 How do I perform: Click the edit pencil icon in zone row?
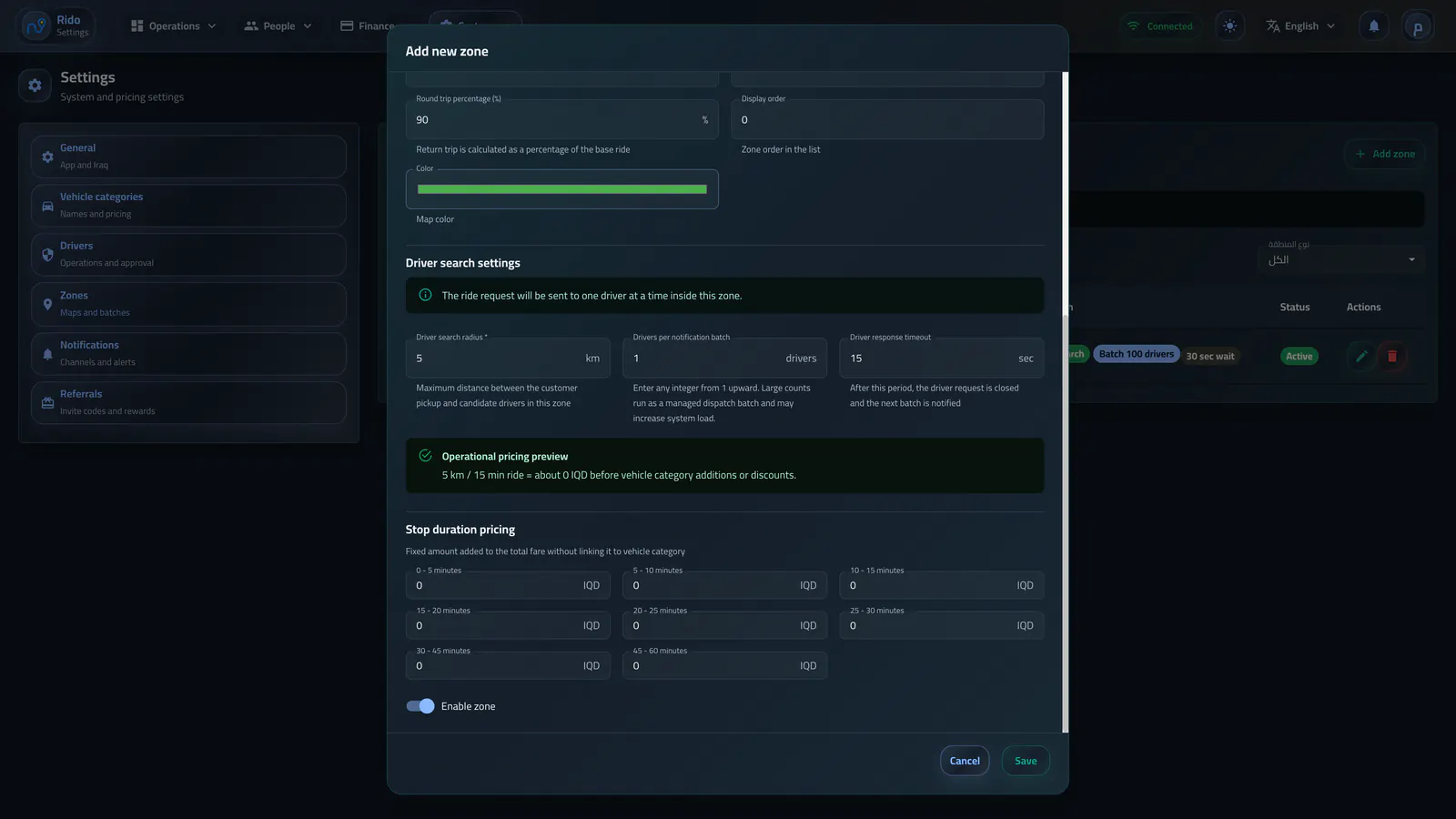(x=1361, y=356)
